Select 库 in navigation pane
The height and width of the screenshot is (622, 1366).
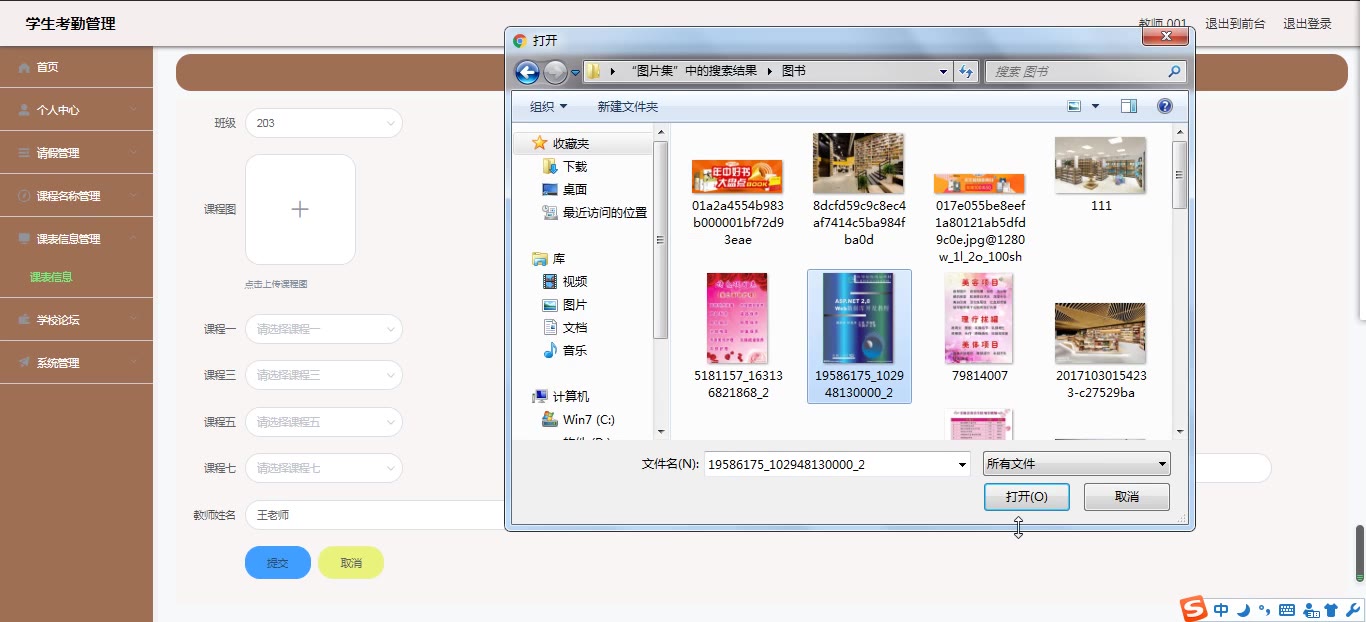(x=548, y=258)
